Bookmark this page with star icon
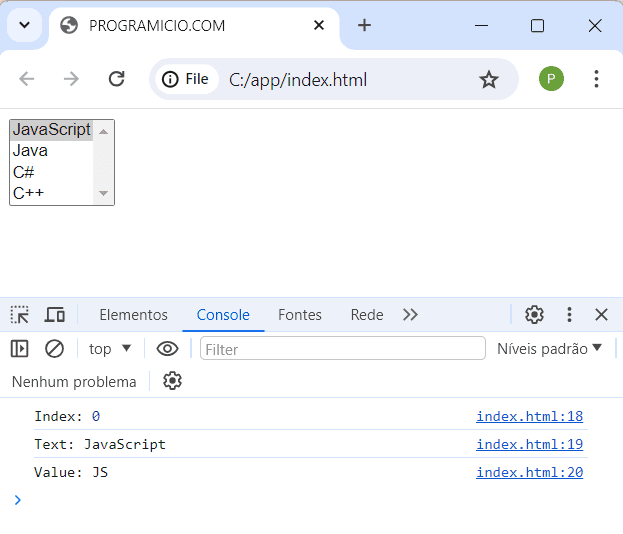Screen dimensions: 623x534 [x=489, y=79]
